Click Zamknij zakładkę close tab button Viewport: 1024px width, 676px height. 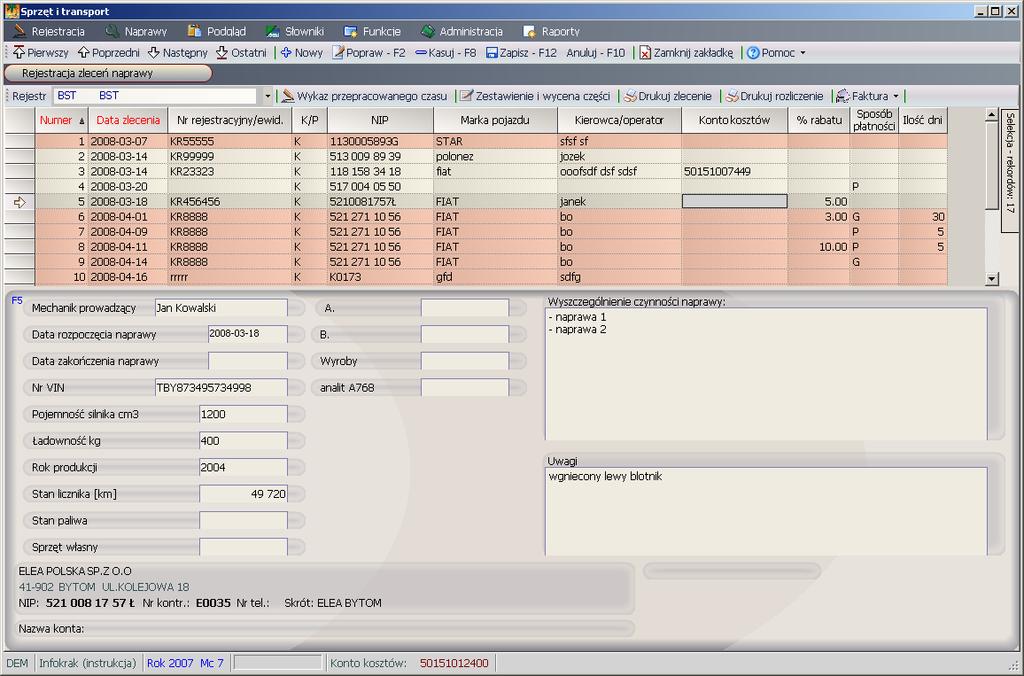[686, 53]
